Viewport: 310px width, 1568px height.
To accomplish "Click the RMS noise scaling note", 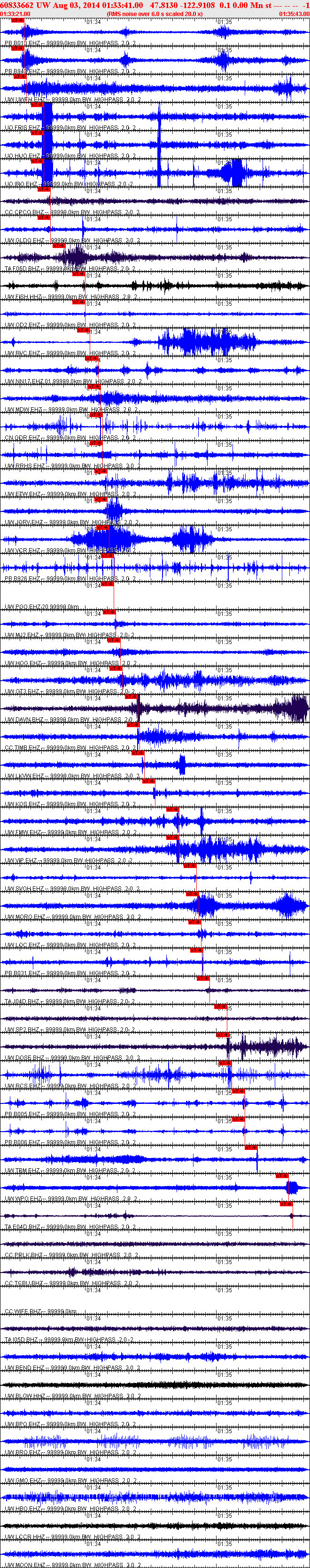I will click(155, 14).
